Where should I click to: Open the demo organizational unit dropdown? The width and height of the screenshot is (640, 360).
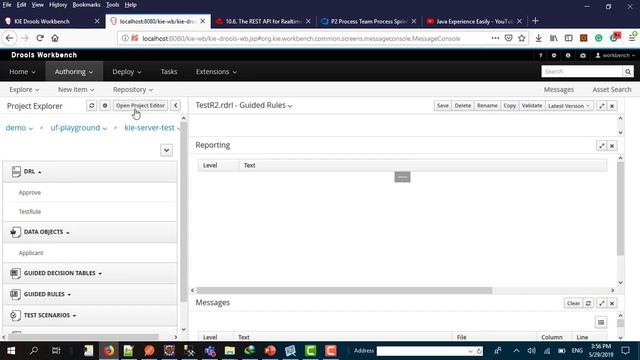click(19, 128)
